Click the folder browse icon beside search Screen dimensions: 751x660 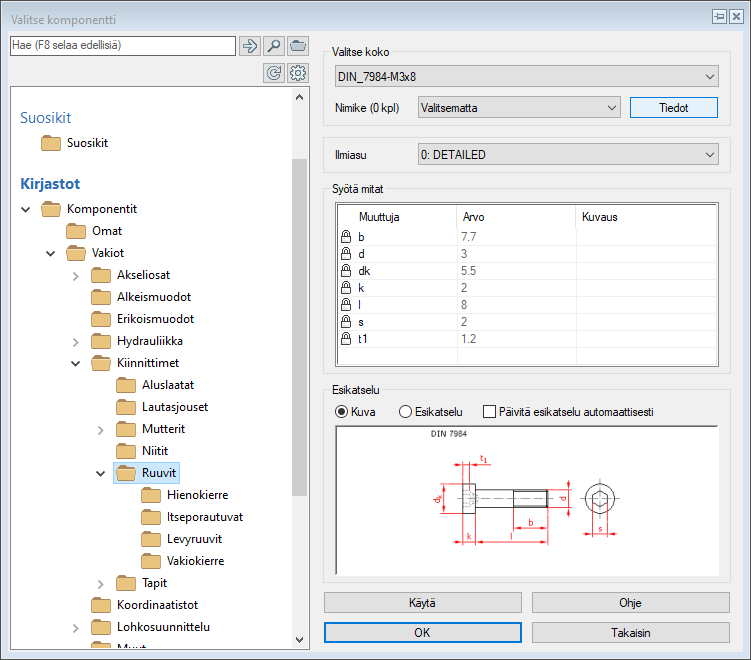click(x=298, y=46)
